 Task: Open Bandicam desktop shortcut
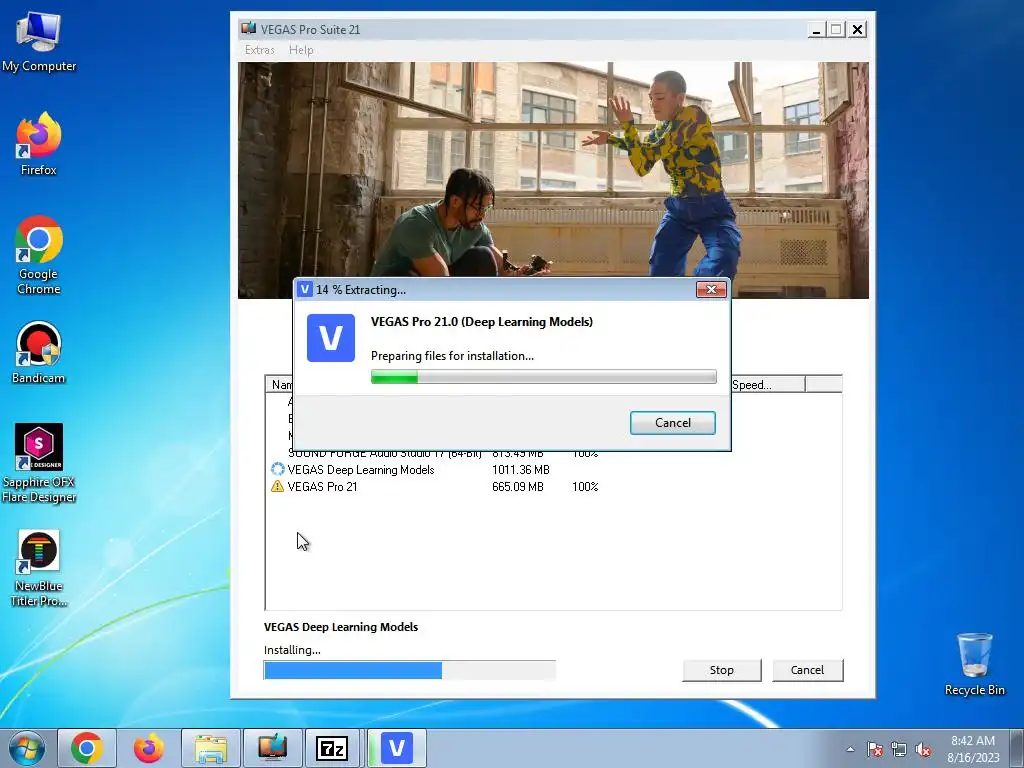39,353
